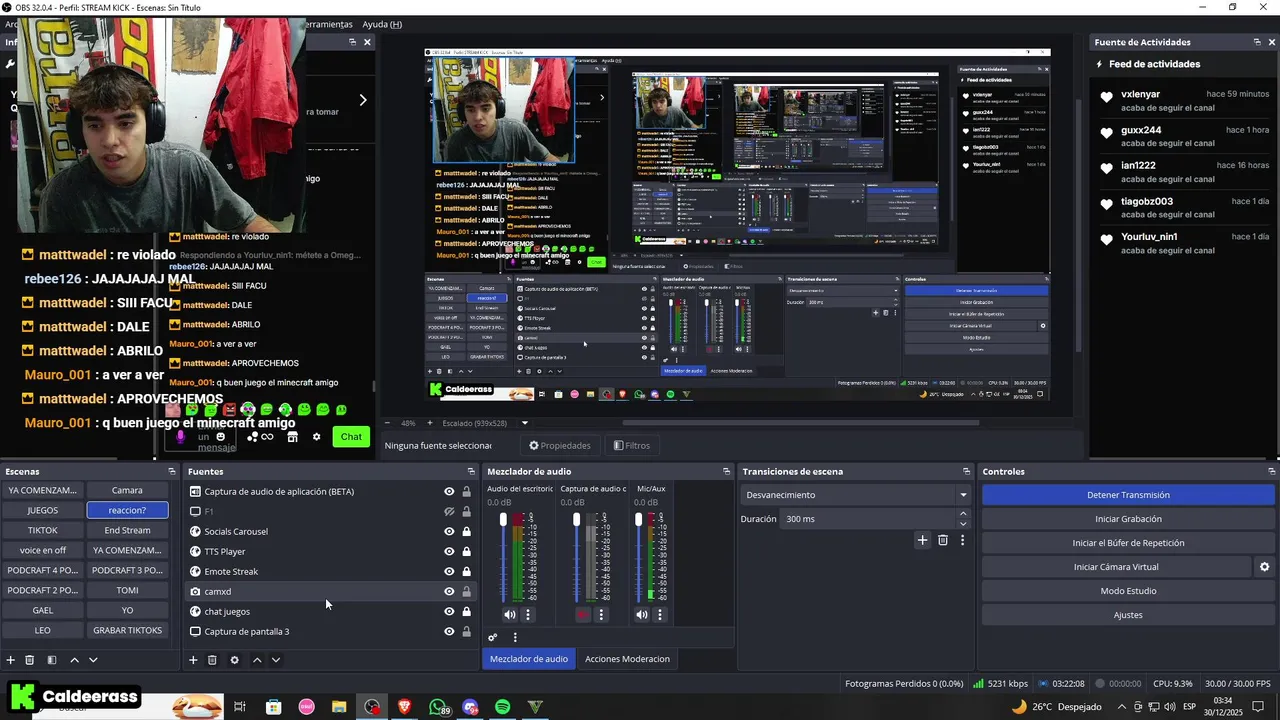The image size is (1280, 720).
Task: Mute the Mic/Aux channel
Action: 642,615
